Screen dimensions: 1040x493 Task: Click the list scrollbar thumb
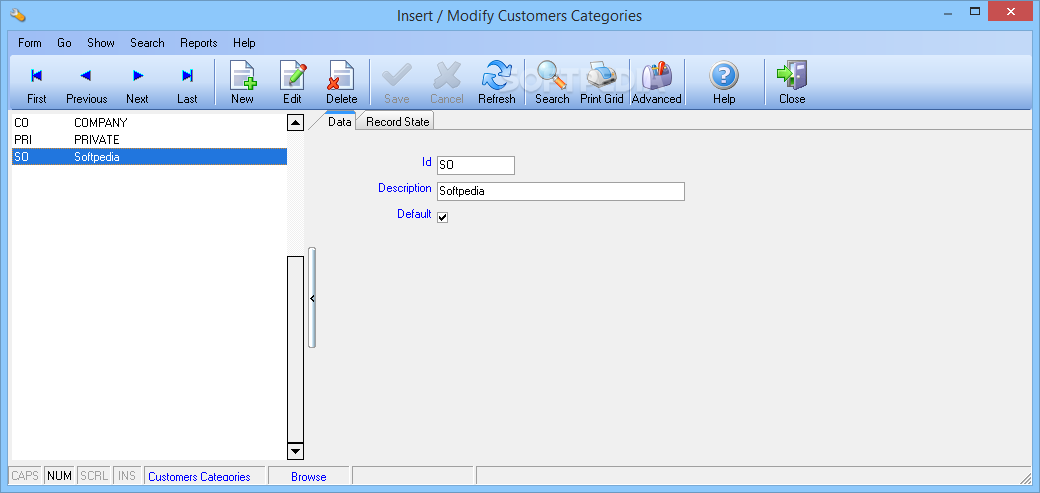pyautogui.click(x=295, y=349)
